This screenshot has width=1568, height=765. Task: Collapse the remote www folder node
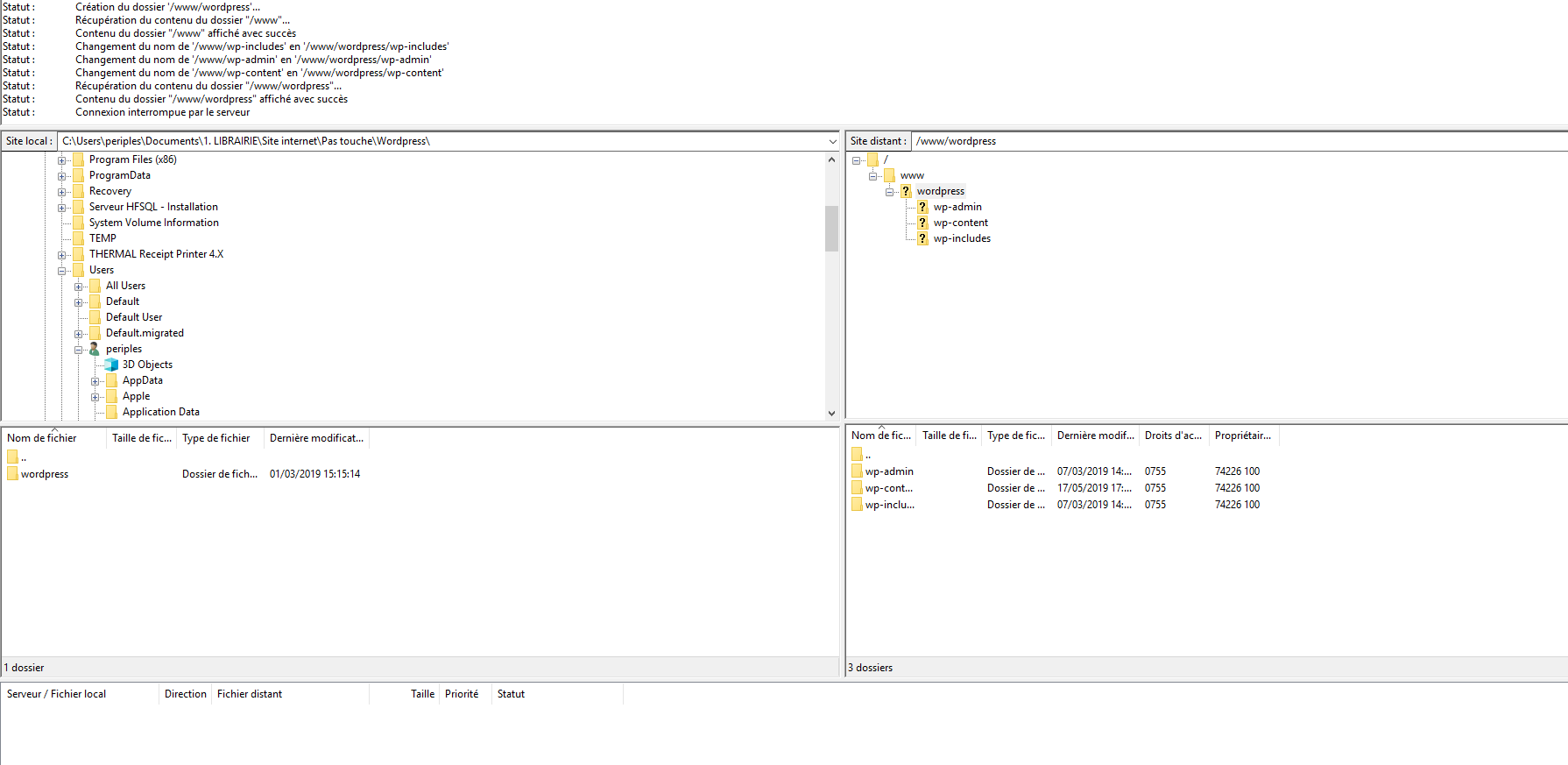(873, 176)
